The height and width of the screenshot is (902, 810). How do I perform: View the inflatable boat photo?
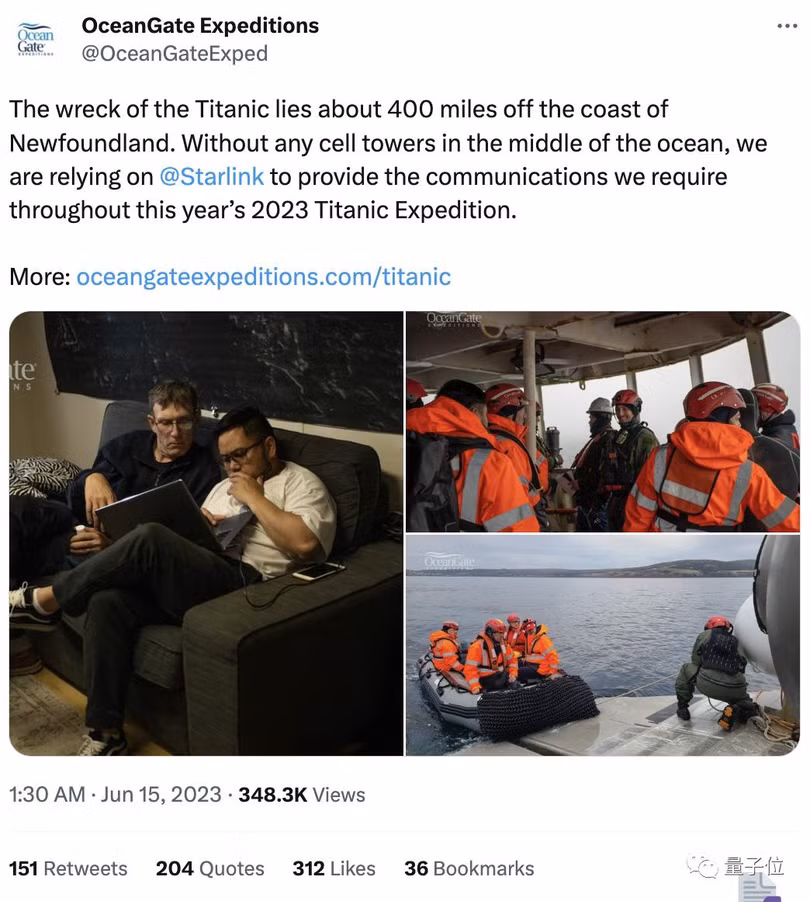coord(602,645)
